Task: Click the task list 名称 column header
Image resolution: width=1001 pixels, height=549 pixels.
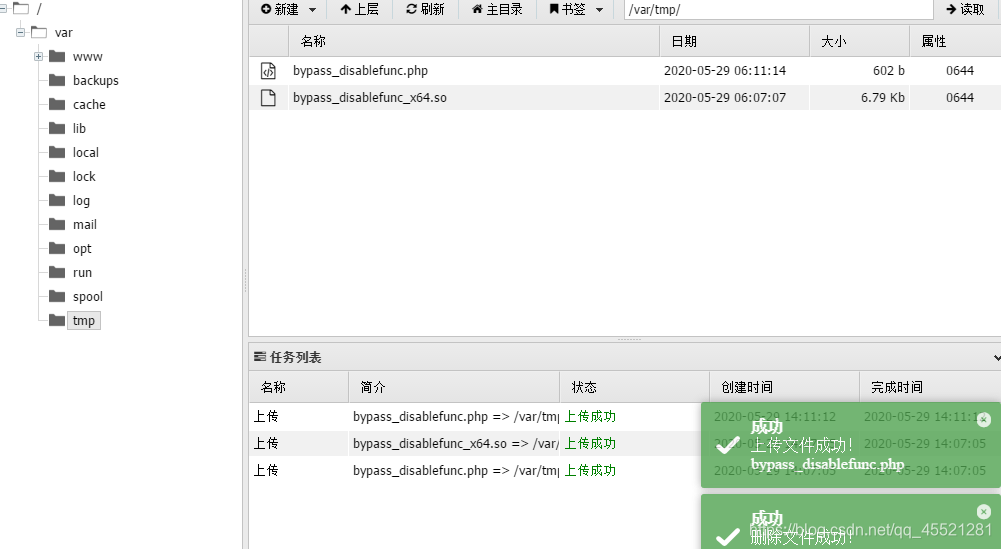Action: click(x=299, y=387)
